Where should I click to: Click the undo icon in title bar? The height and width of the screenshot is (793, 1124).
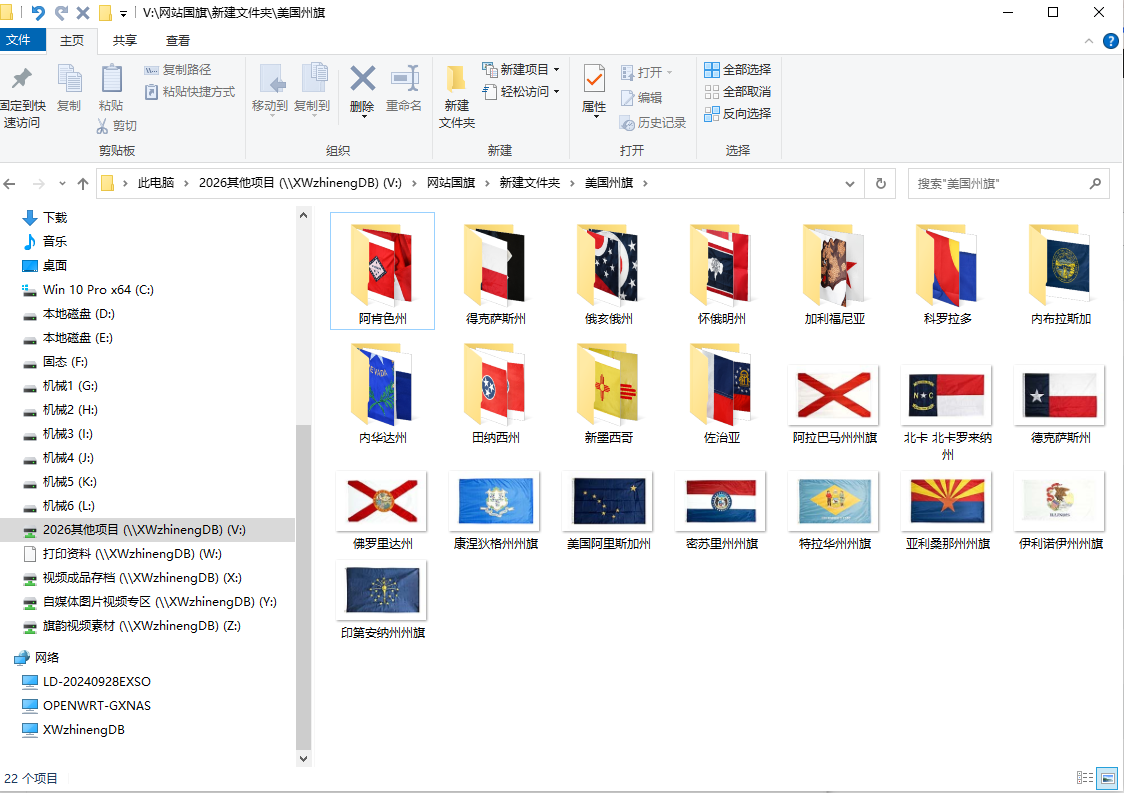tap(38, 12)
